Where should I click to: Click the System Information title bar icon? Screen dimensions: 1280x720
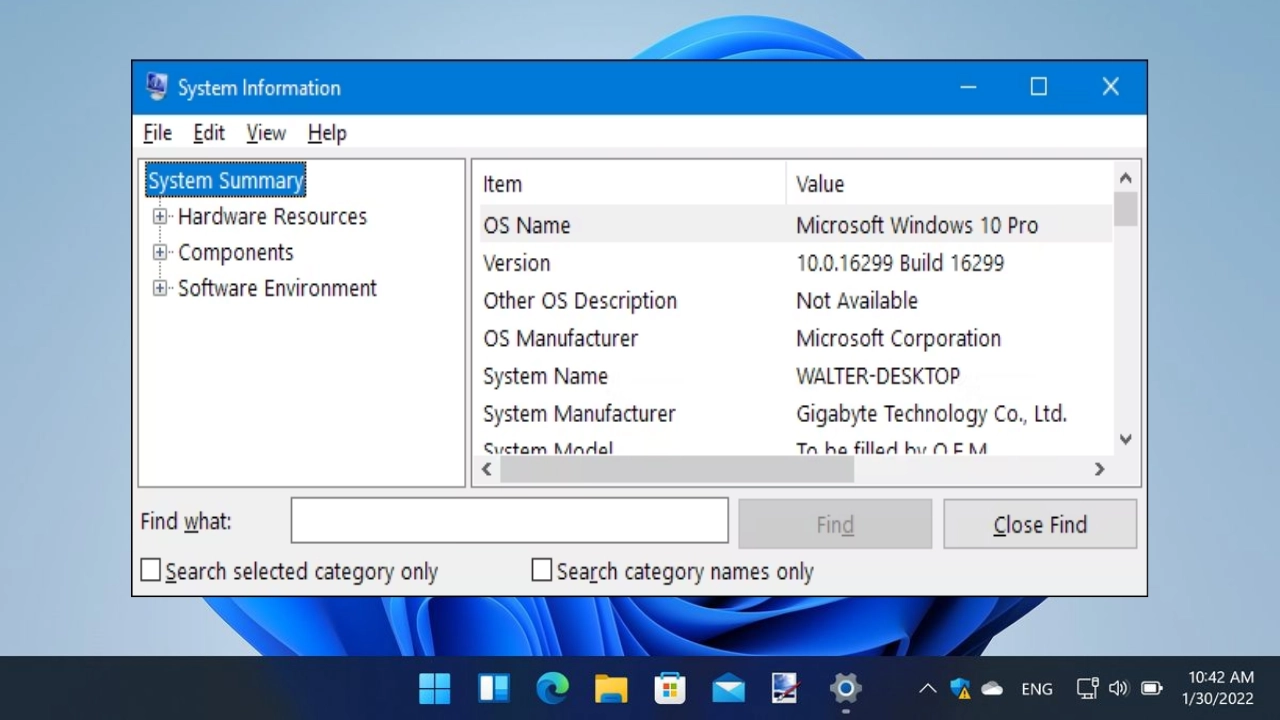(x=156, y=87)
